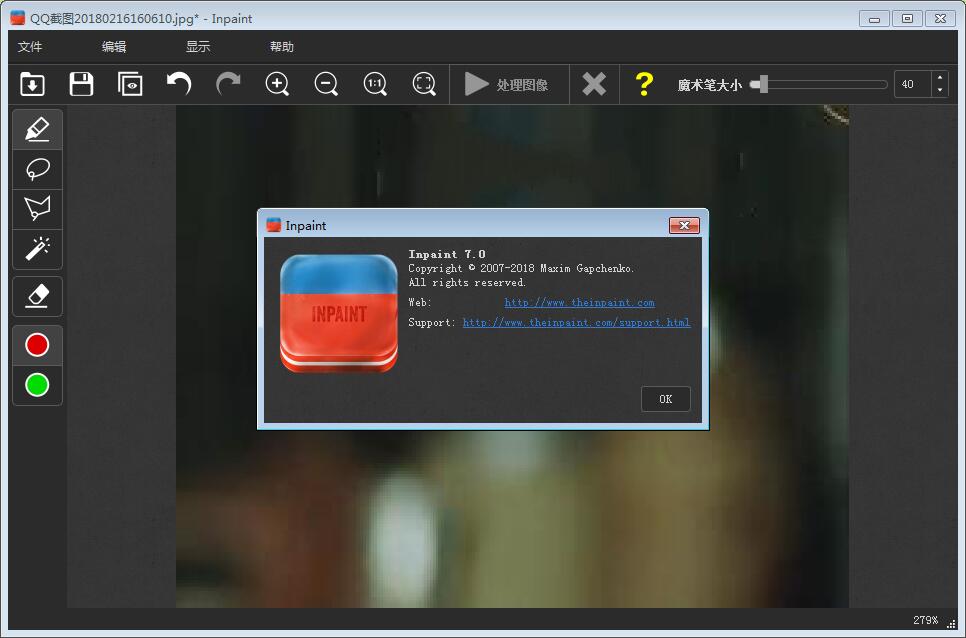Click the zoom in magnifier icon

(x=277, y=84)
